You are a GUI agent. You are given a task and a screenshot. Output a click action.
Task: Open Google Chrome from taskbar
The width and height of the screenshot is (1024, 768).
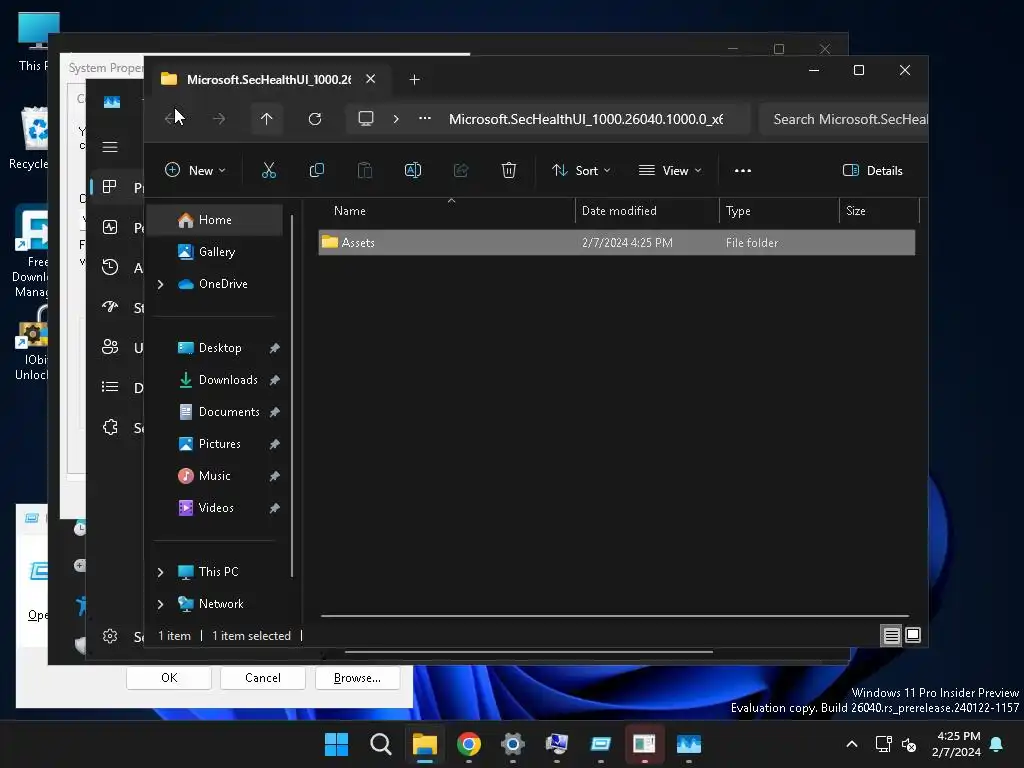pos(469,744)
